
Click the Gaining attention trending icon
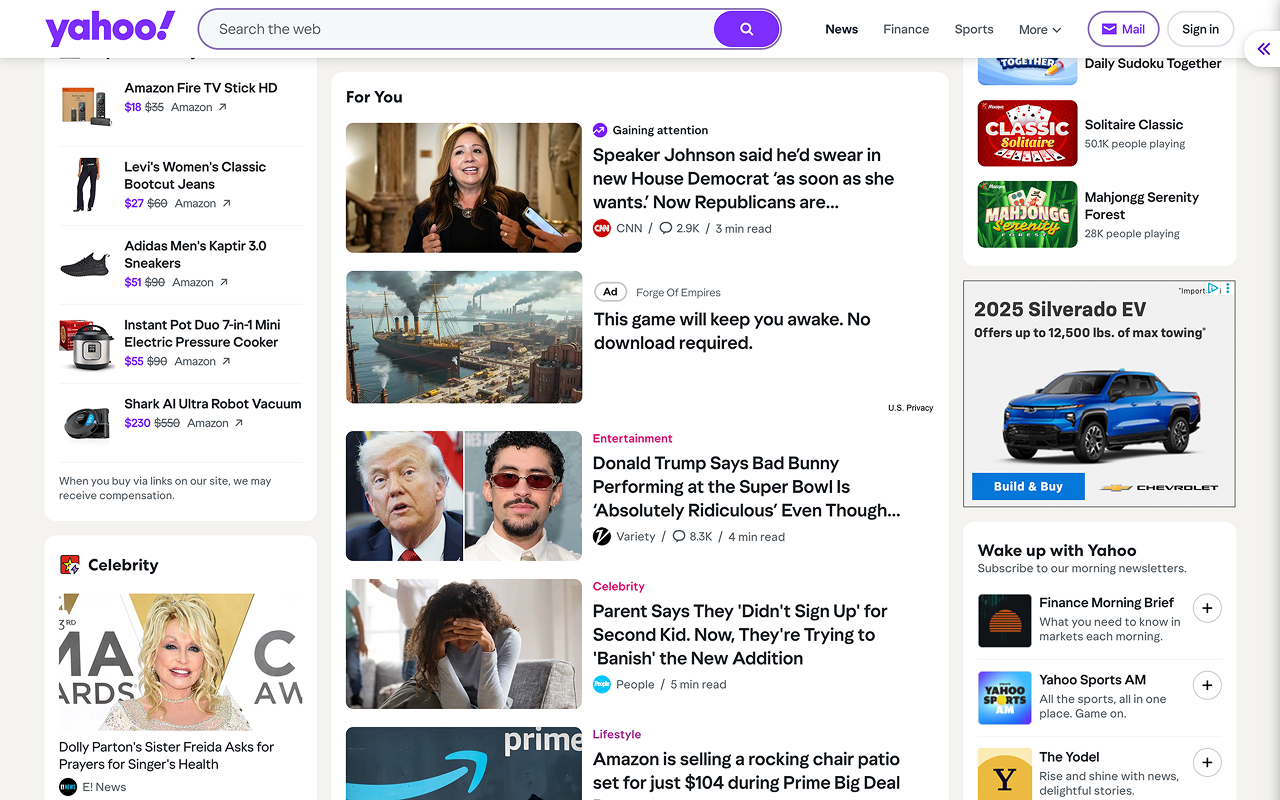click(x=600, y=130)
